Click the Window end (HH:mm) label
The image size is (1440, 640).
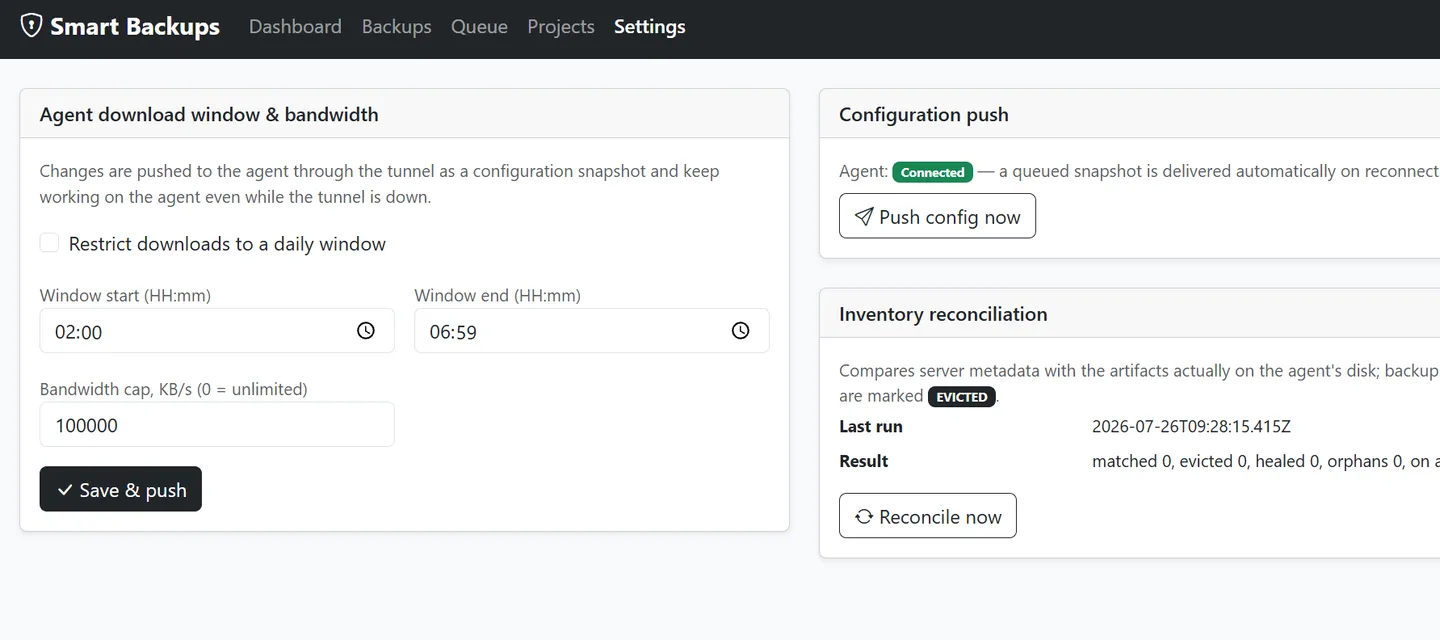pos(498,296)
